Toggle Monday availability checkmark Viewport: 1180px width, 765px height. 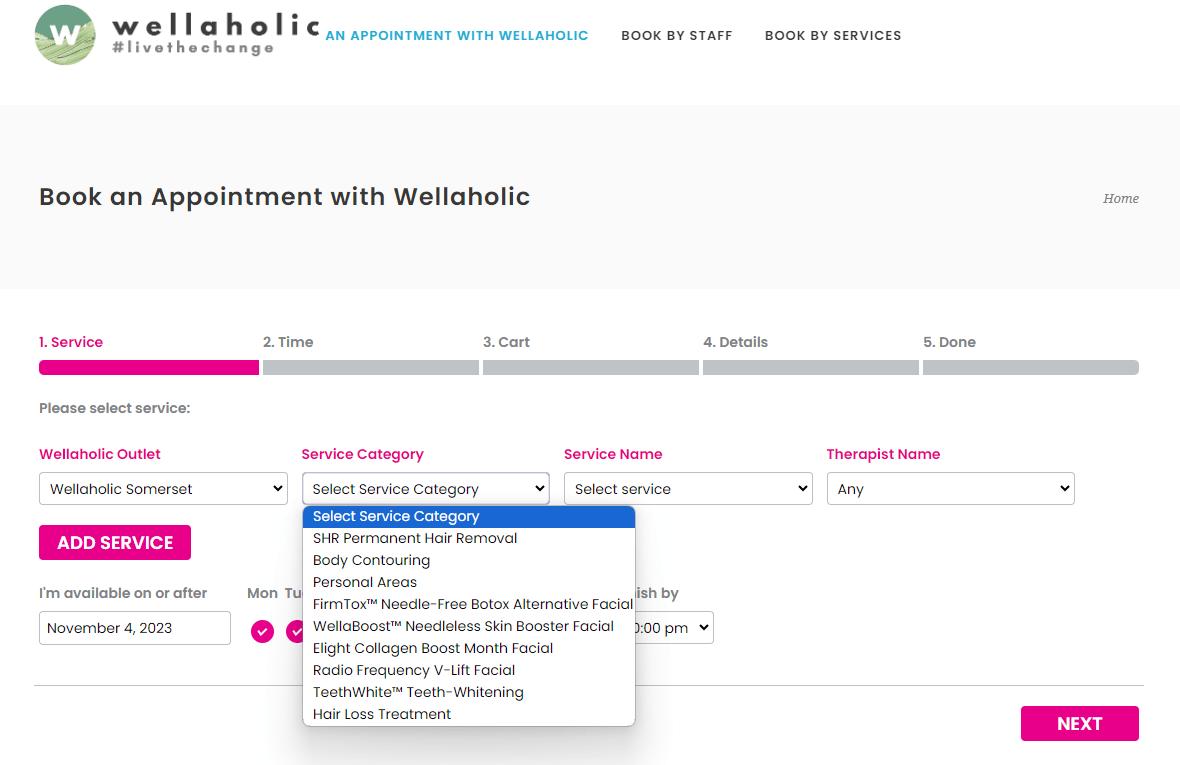tap(262, 631)
